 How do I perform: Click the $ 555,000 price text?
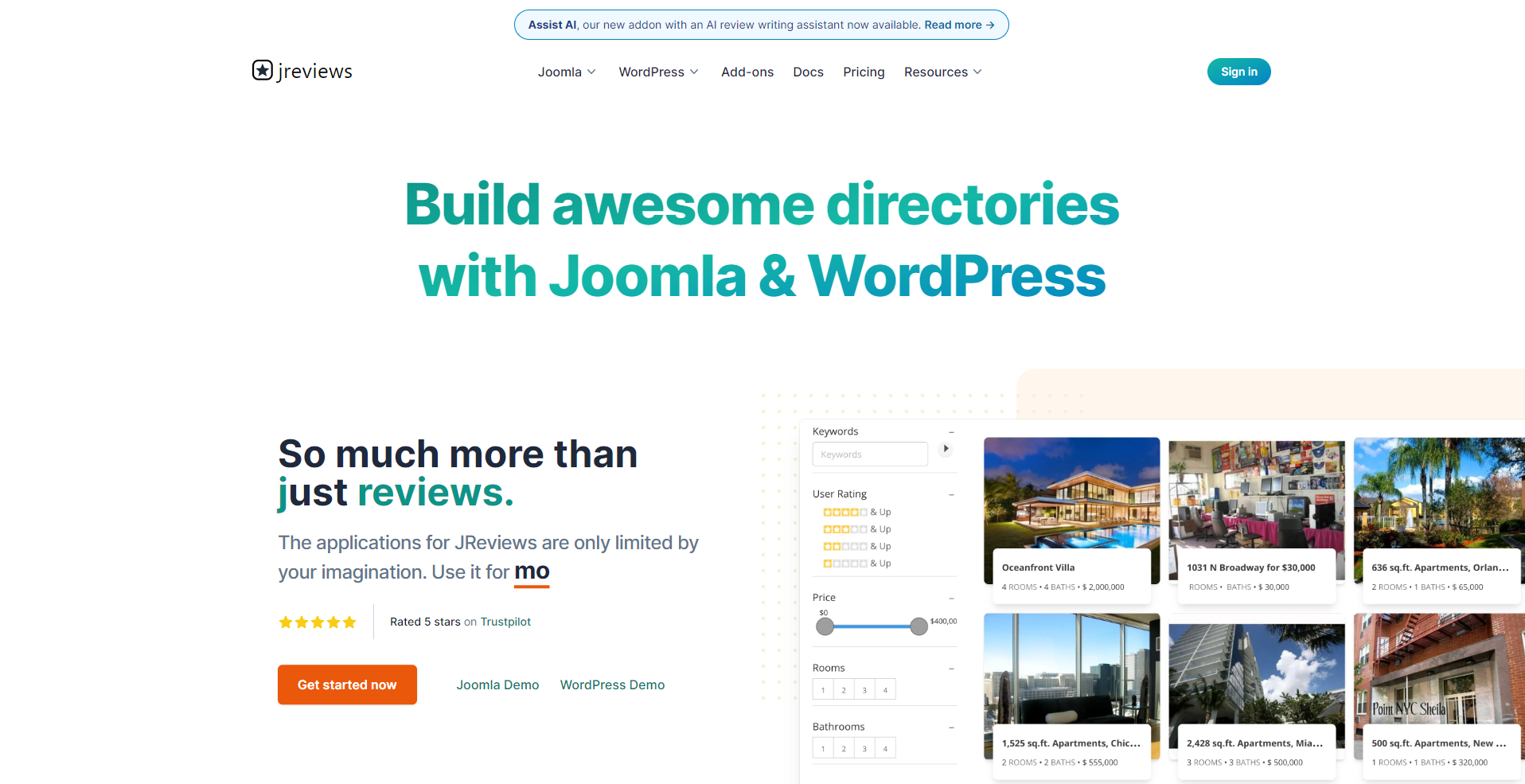(x=1100, y=763)
